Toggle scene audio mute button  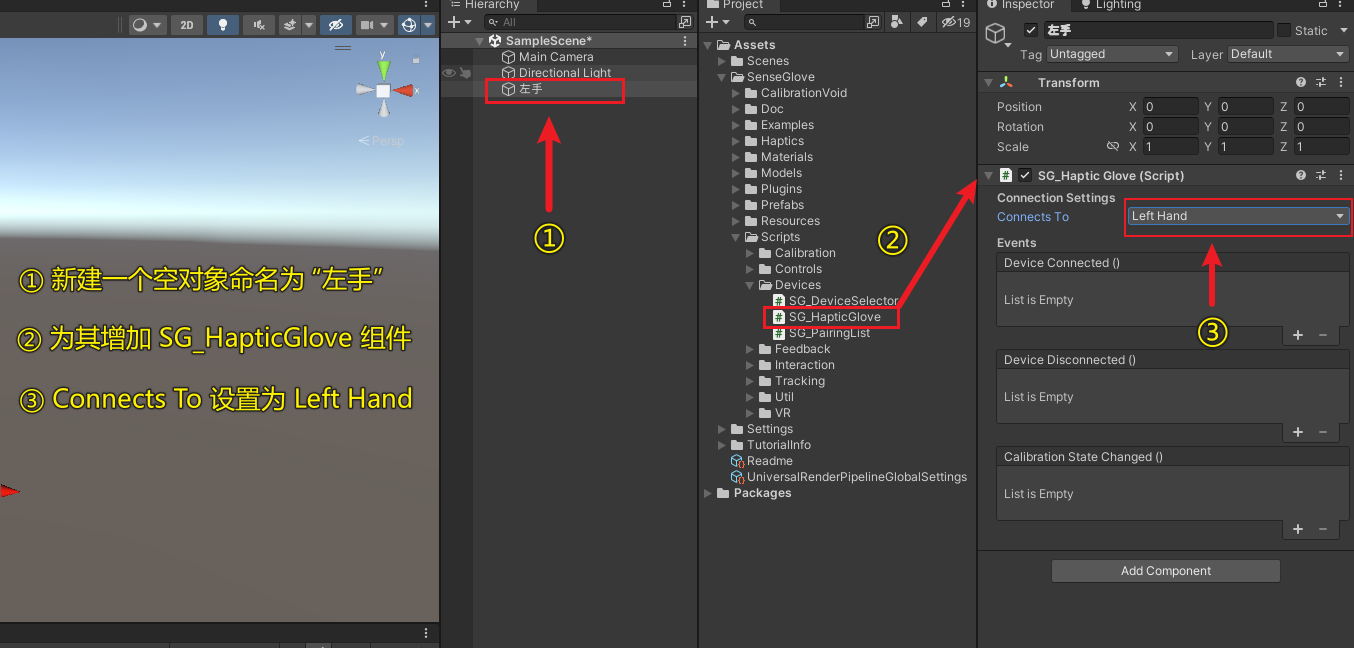pyautogui.click(x=259, y=25)
